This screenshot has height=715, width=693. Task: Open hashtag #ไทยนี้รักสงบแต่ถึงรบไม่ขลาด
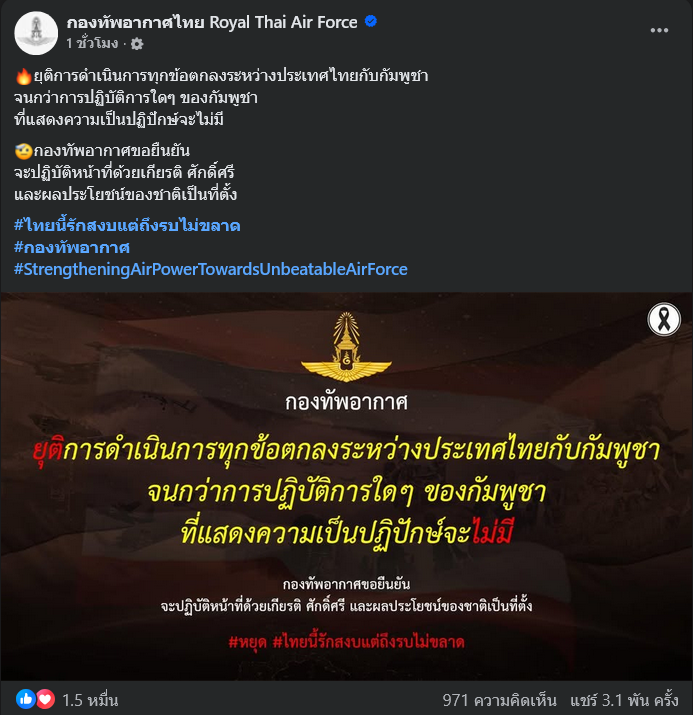click(127, 225)
